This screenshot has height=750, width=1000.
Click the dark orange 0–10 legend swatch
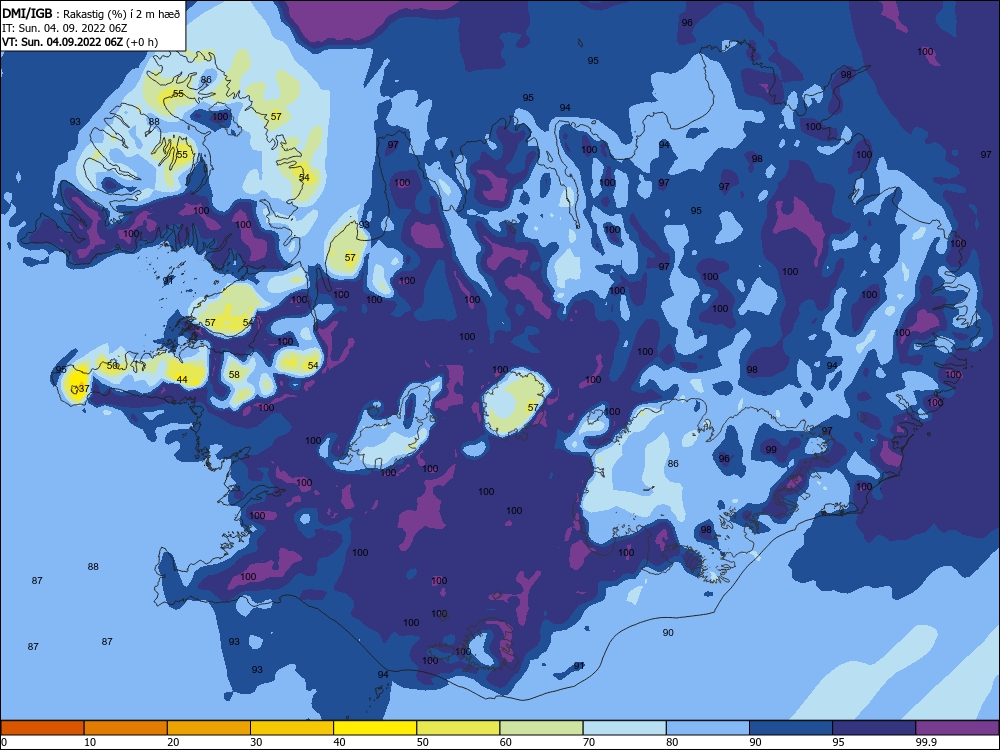click(x=42, y=728)
